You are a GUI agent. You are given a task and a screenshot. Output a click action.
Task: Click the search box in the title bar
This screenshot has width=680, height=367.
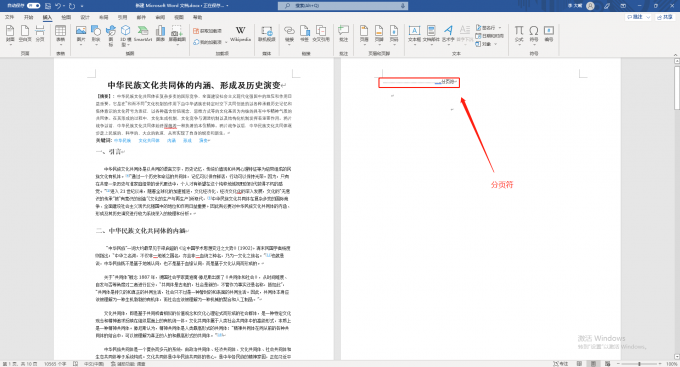[x=343, y=6]
